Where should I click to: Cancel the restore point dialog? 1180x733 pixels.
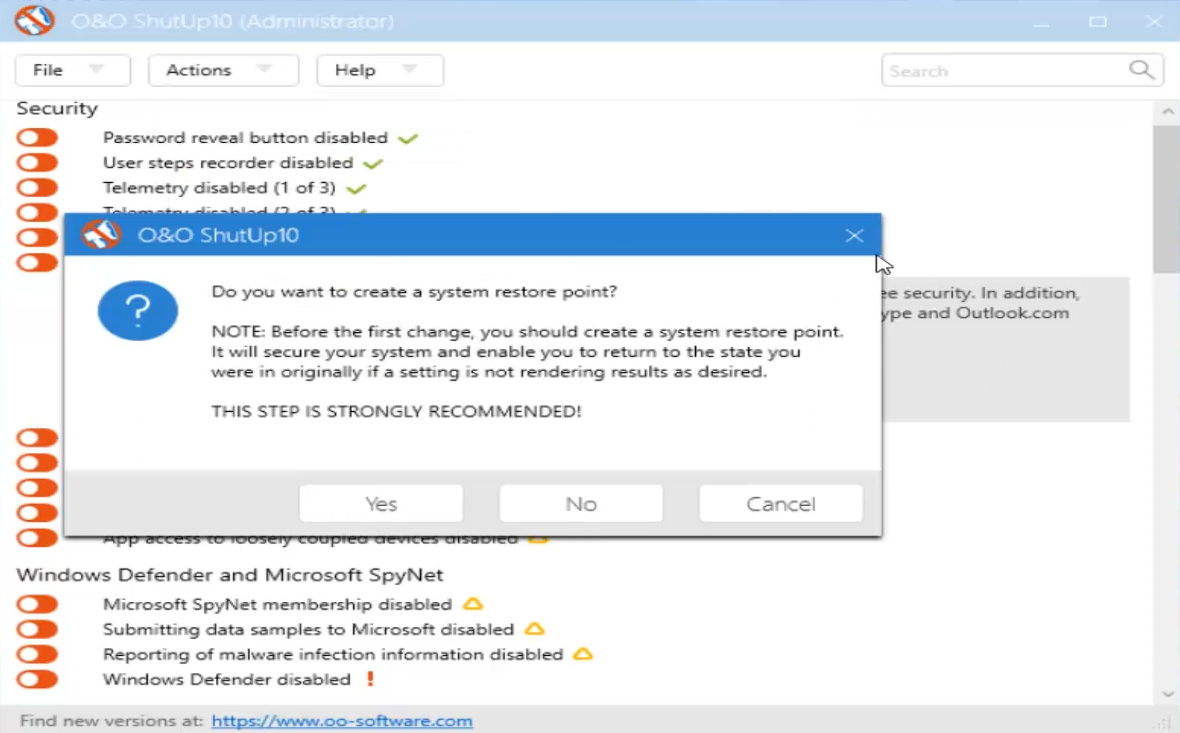coord(780,503)
